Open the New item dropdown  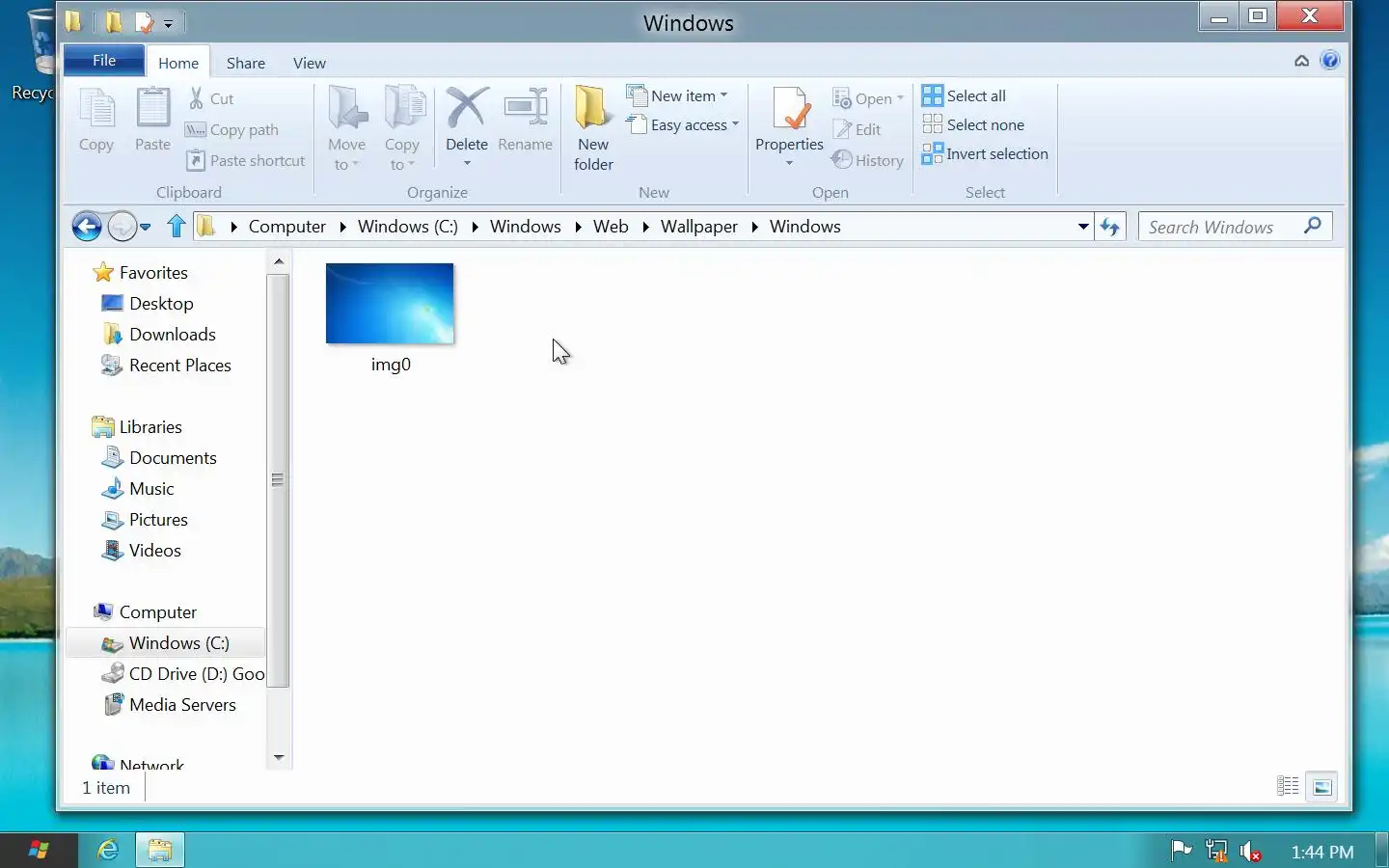[x=677, y=95]
